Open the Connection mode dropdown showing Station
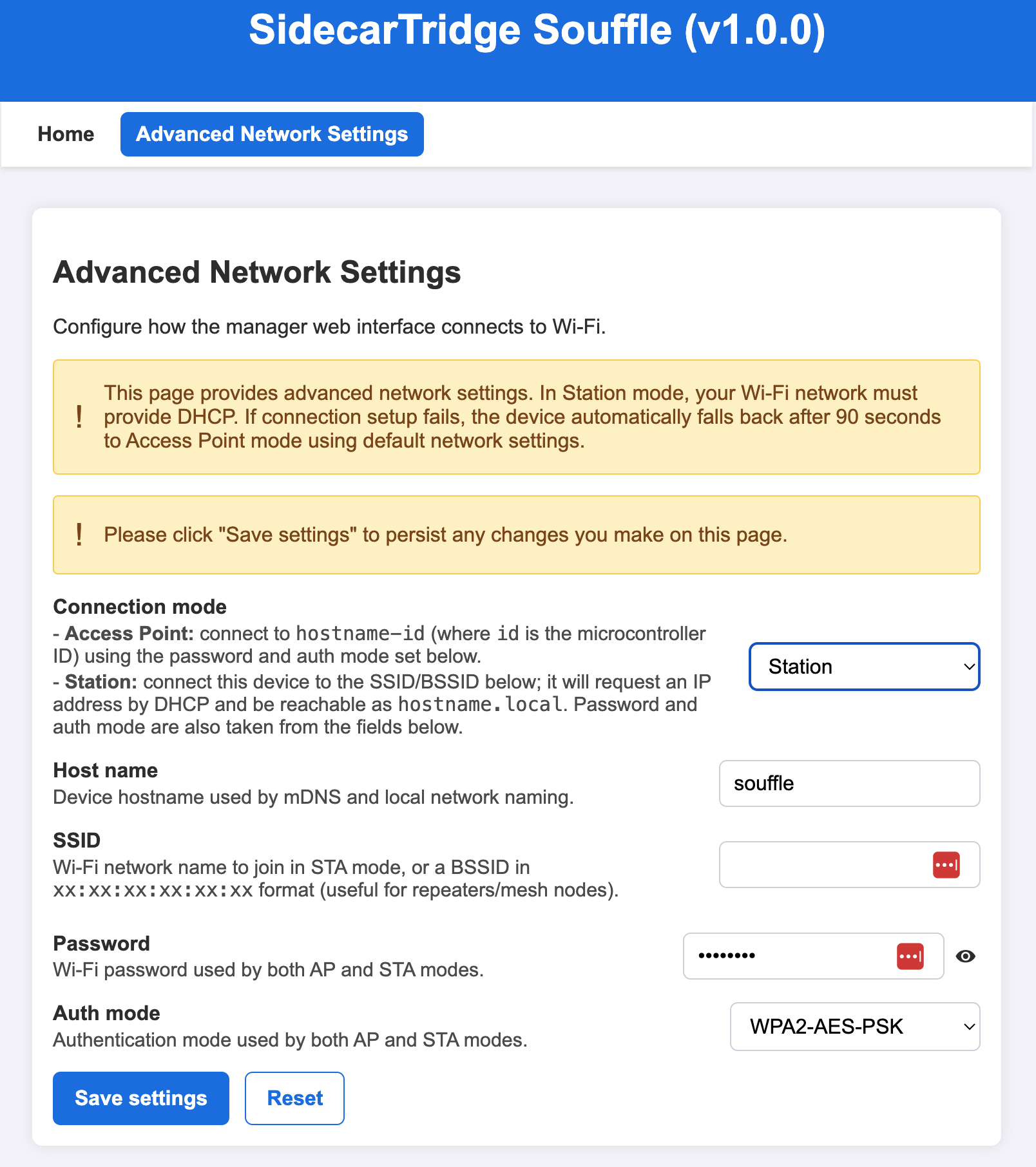 864,667
